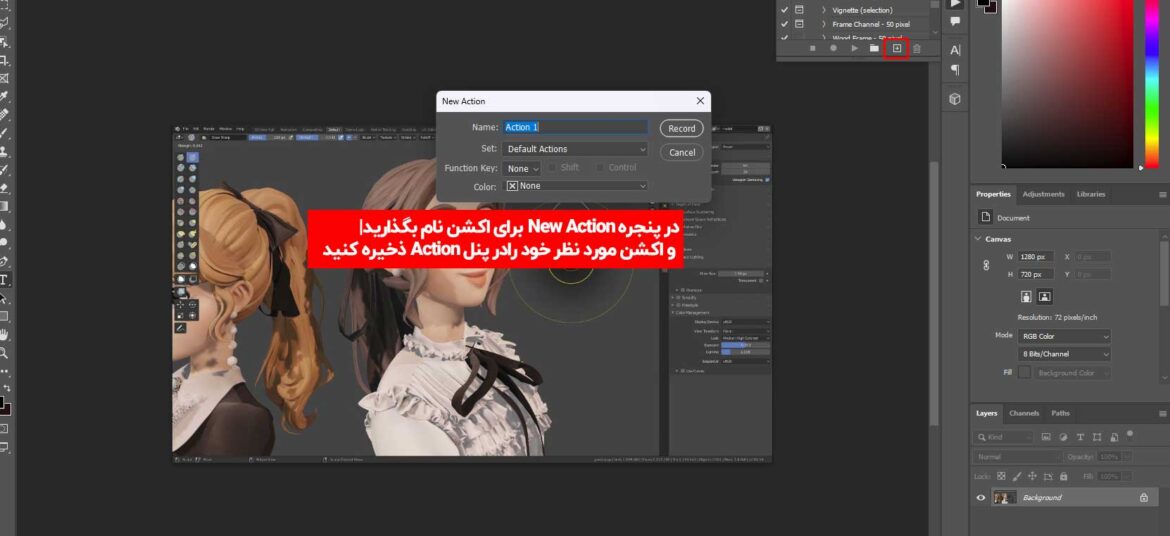The height and width of the screenshot is (536, 1170).
Task: Lock image pixels with brush icon
Action: [x=1017, y=476]
